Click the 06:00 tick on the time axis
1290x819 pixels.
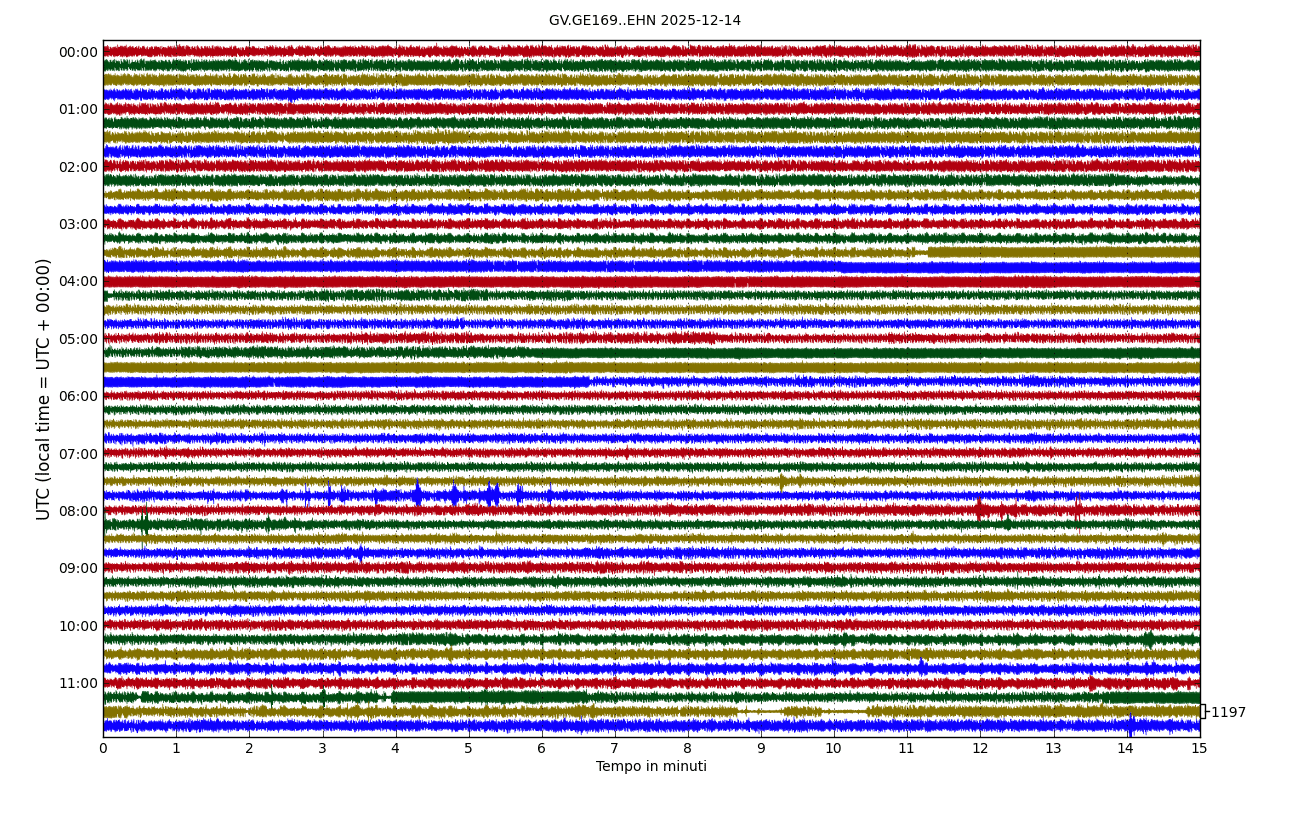pyautogui.click(x=78, y=396)
